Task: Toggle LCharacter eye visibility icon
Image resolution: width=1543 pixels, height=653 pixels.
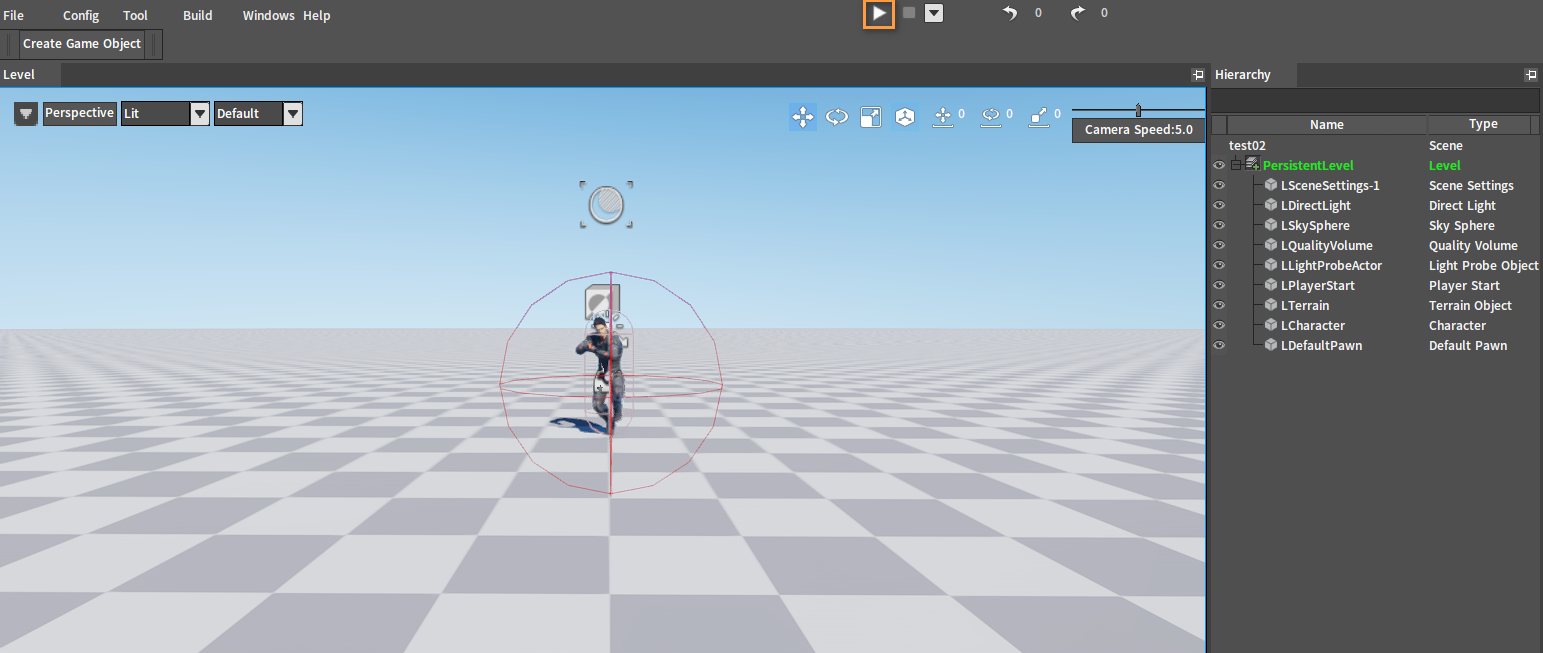Action: click(x=1219, y=325)
